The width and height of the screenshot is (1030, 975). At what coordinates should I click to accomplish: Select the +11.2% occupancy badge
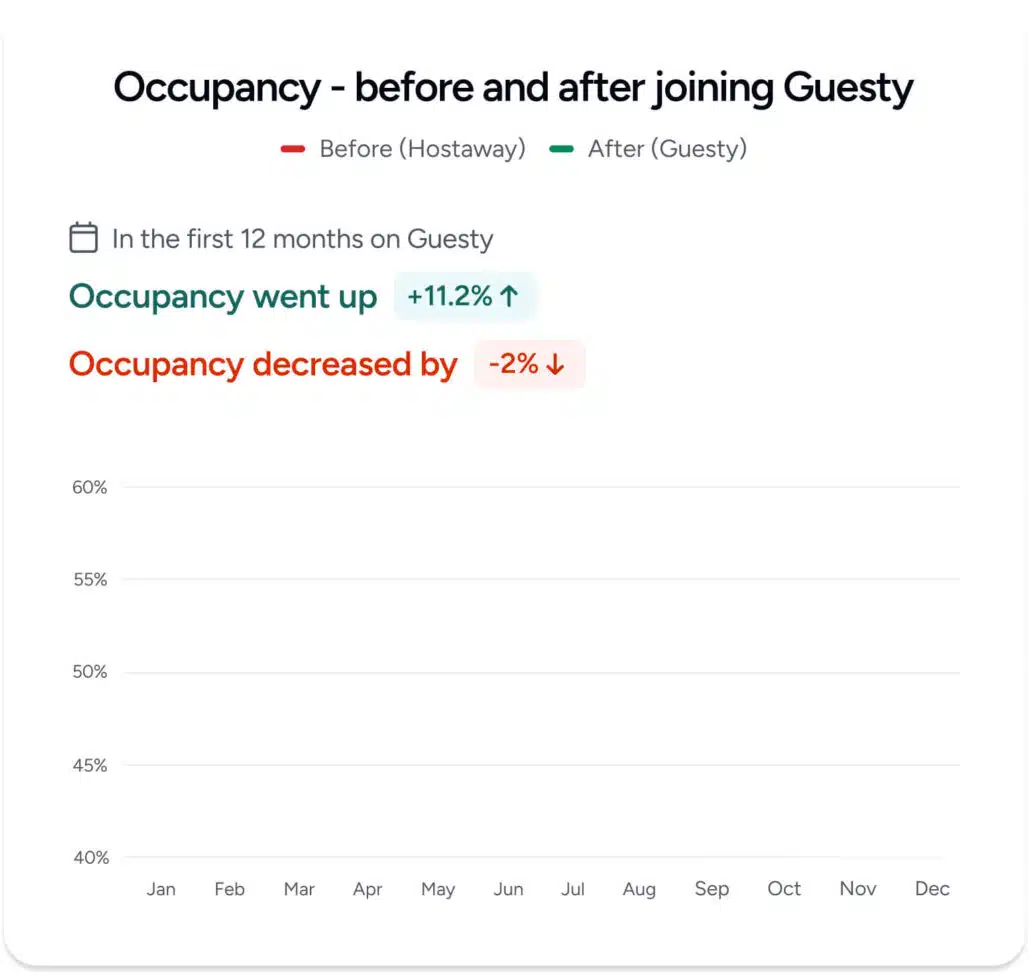click(x=465, y=296)
